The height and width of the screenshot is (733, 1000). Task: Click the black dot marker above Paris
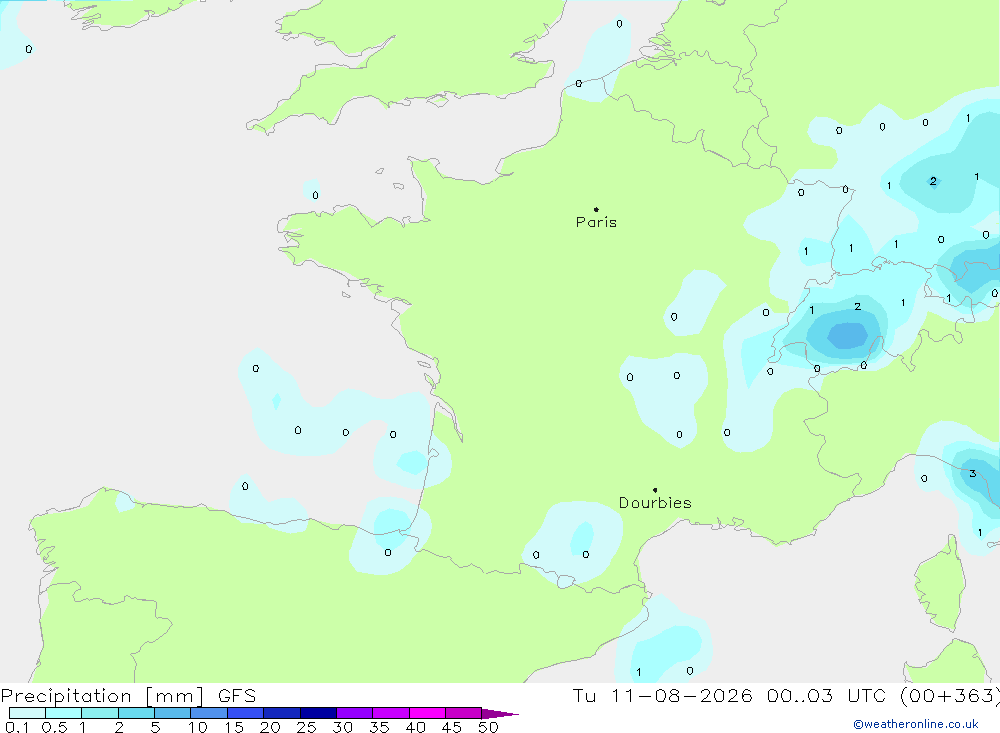tap(596, 209)
